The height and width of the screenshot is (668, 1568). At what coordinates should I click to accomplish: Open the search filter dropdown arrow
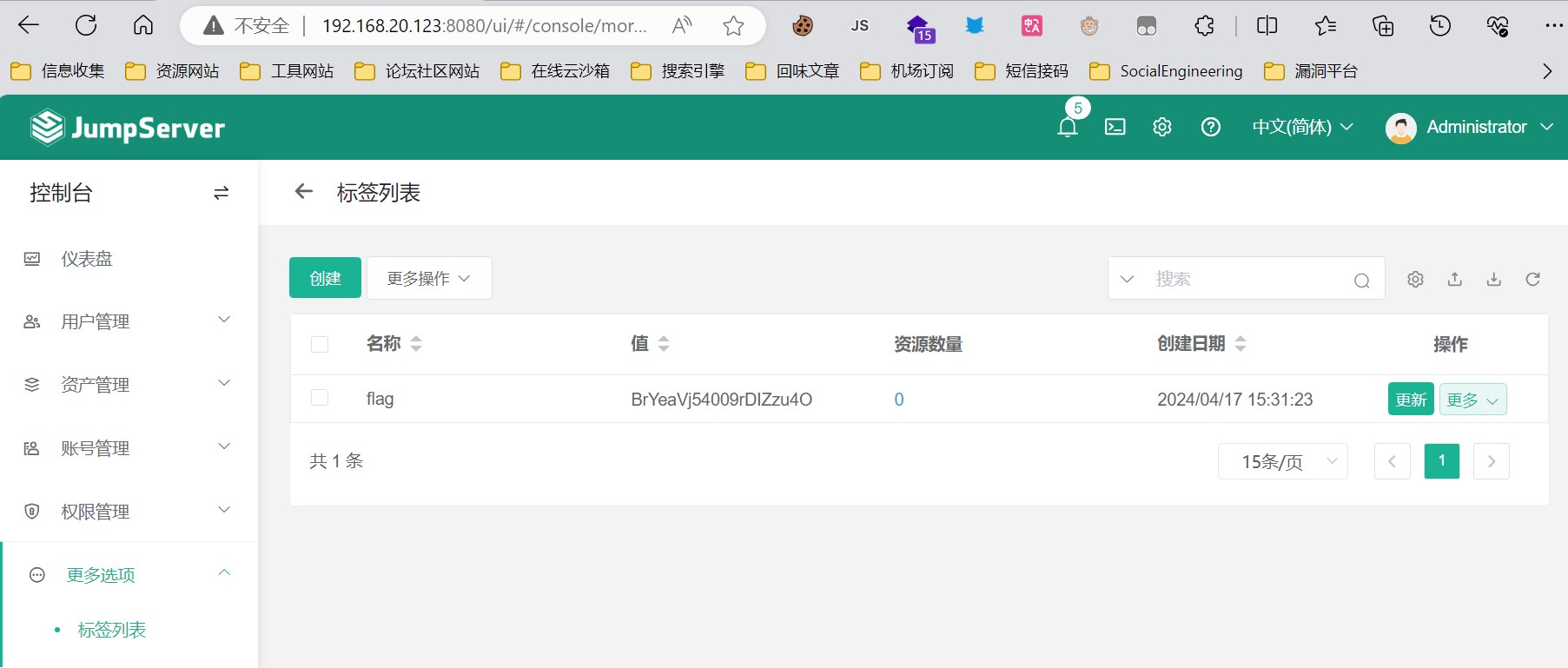[1127, 279]
